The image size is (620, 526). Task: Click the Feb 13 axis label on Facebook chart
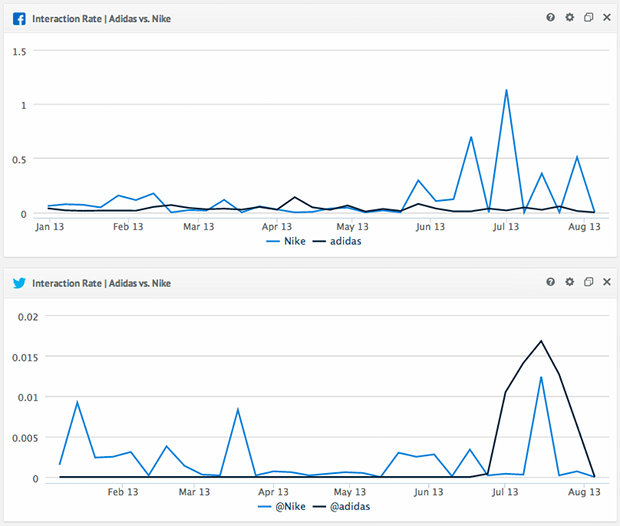(128, 227)
